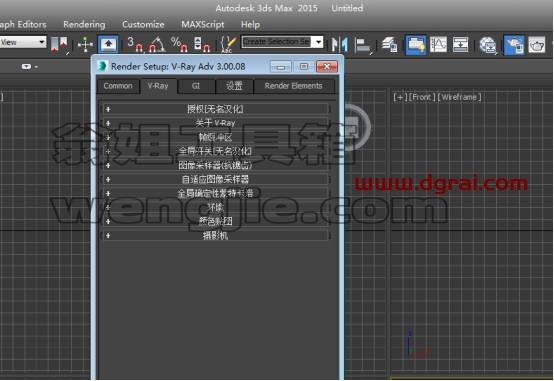Expand the 图像采样器(抗锯齿) rollout
Viewport: 554px width, 381px height.
click(x=216, y=165)
